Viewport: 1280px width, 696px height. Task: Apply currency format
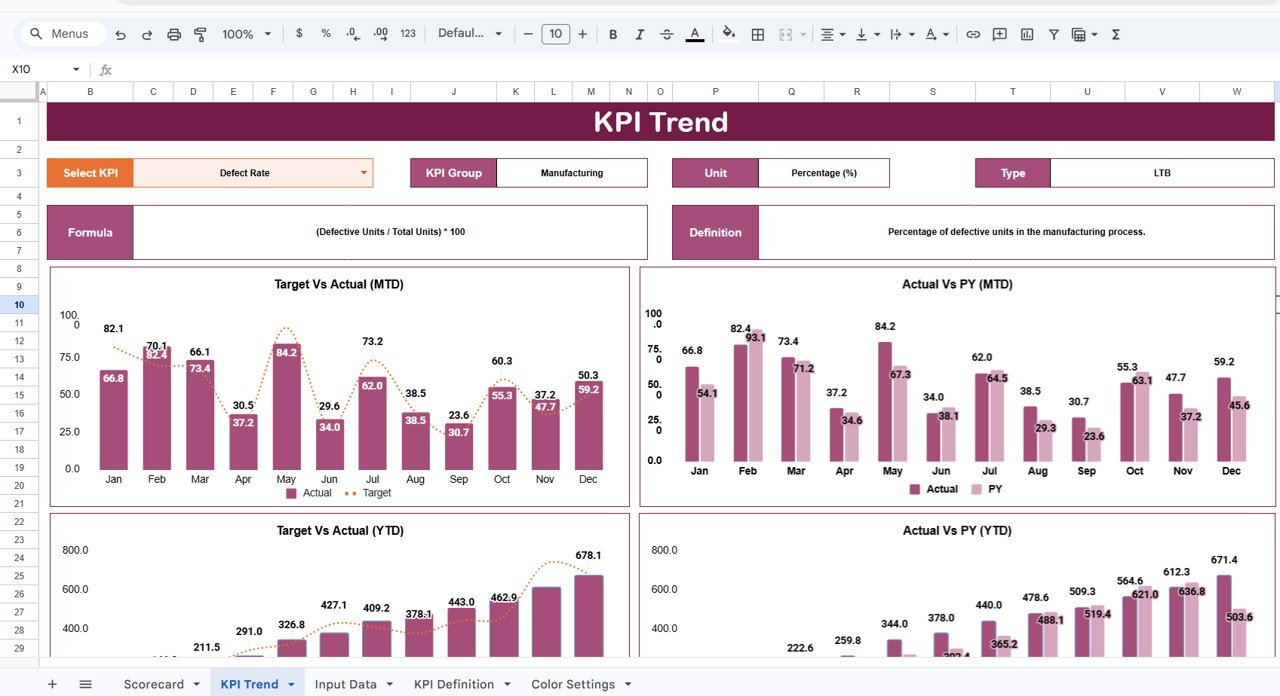(x=299, y=33)
